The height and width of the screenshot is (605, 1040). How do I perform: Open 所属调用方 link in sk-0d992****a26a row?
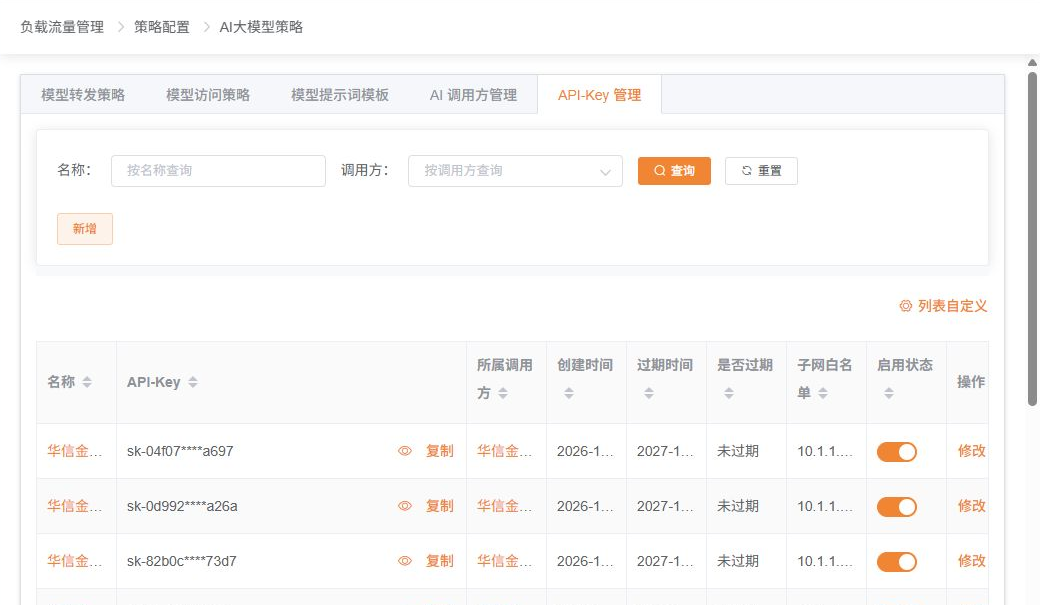(504, 506)
